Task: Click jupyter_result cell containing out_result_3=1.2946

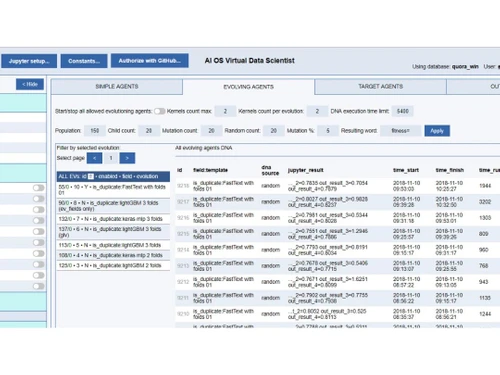Action: point(328,234)
